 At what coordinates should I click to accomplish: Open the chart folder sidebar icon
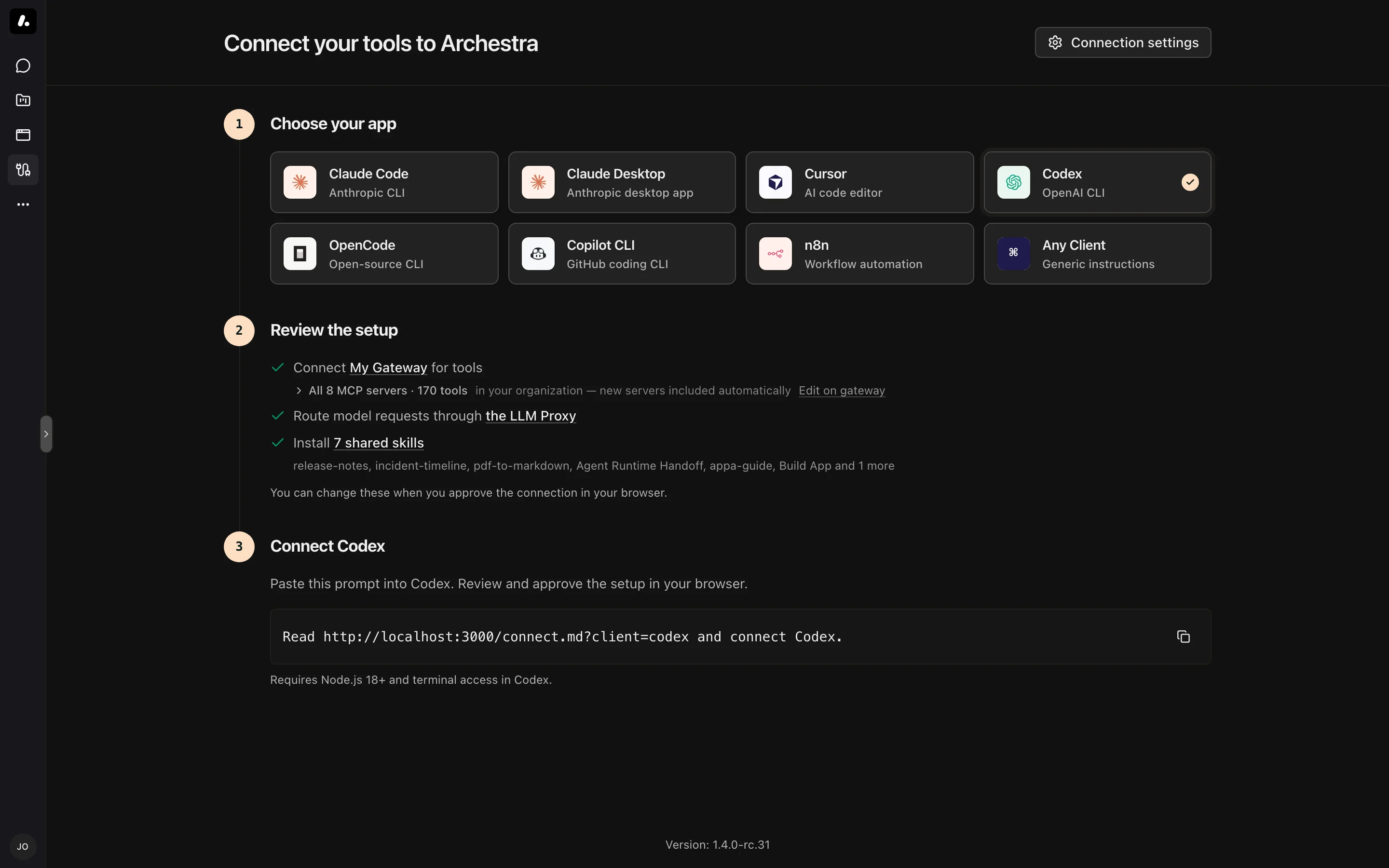(x=23, y=100)
